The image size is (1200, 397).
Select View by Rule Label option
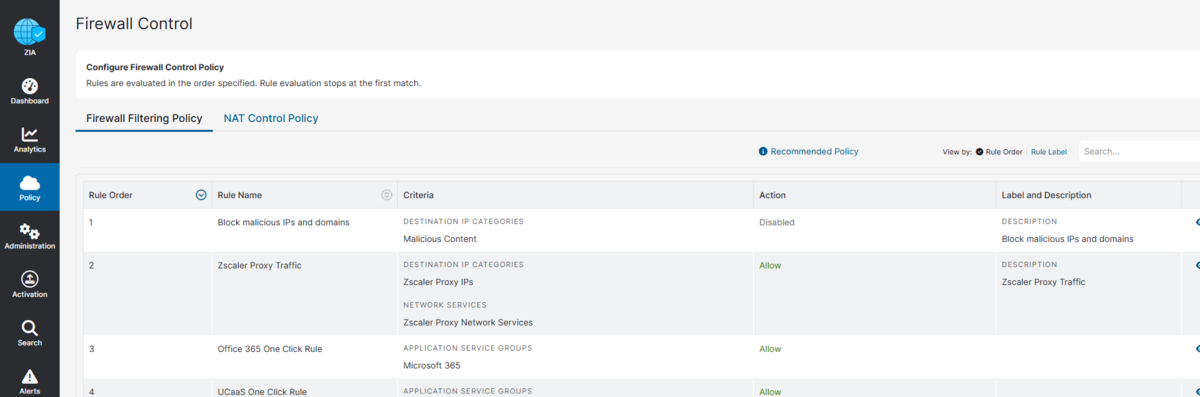pyautogui.click(x=1049, y=152)
